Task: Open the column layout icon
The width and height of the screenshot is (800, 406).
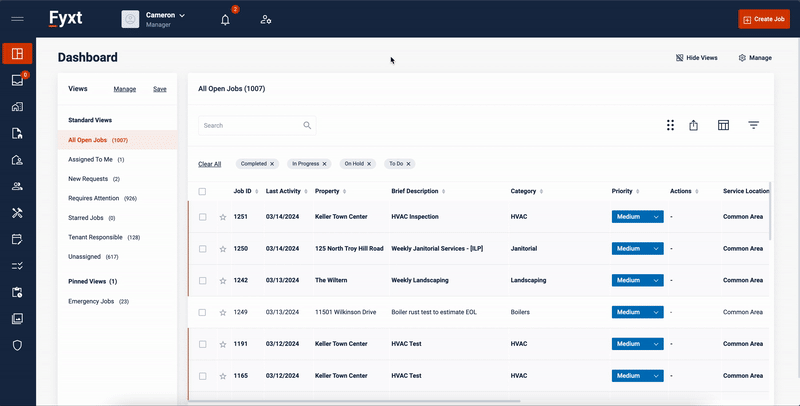Action: 723,125
